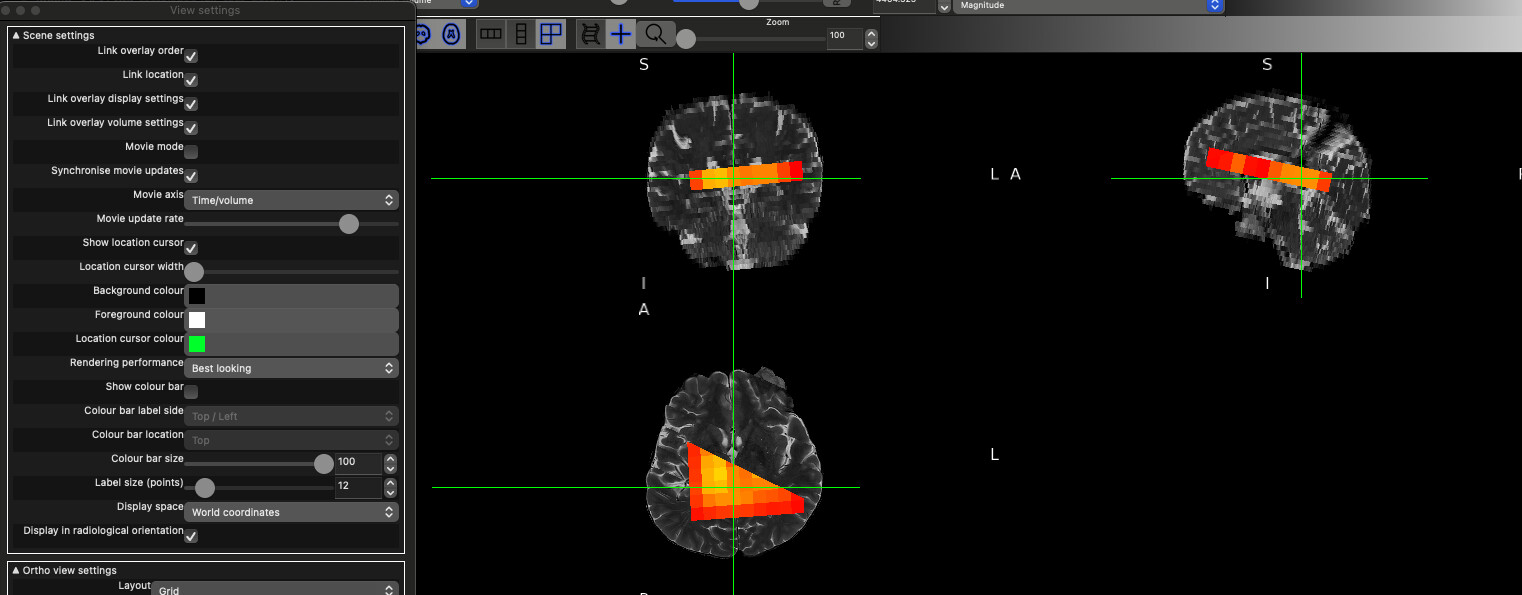Screen dimensions: 1522x595
Task: Open the Rendering performance dropdown
Action: [291, 368]
